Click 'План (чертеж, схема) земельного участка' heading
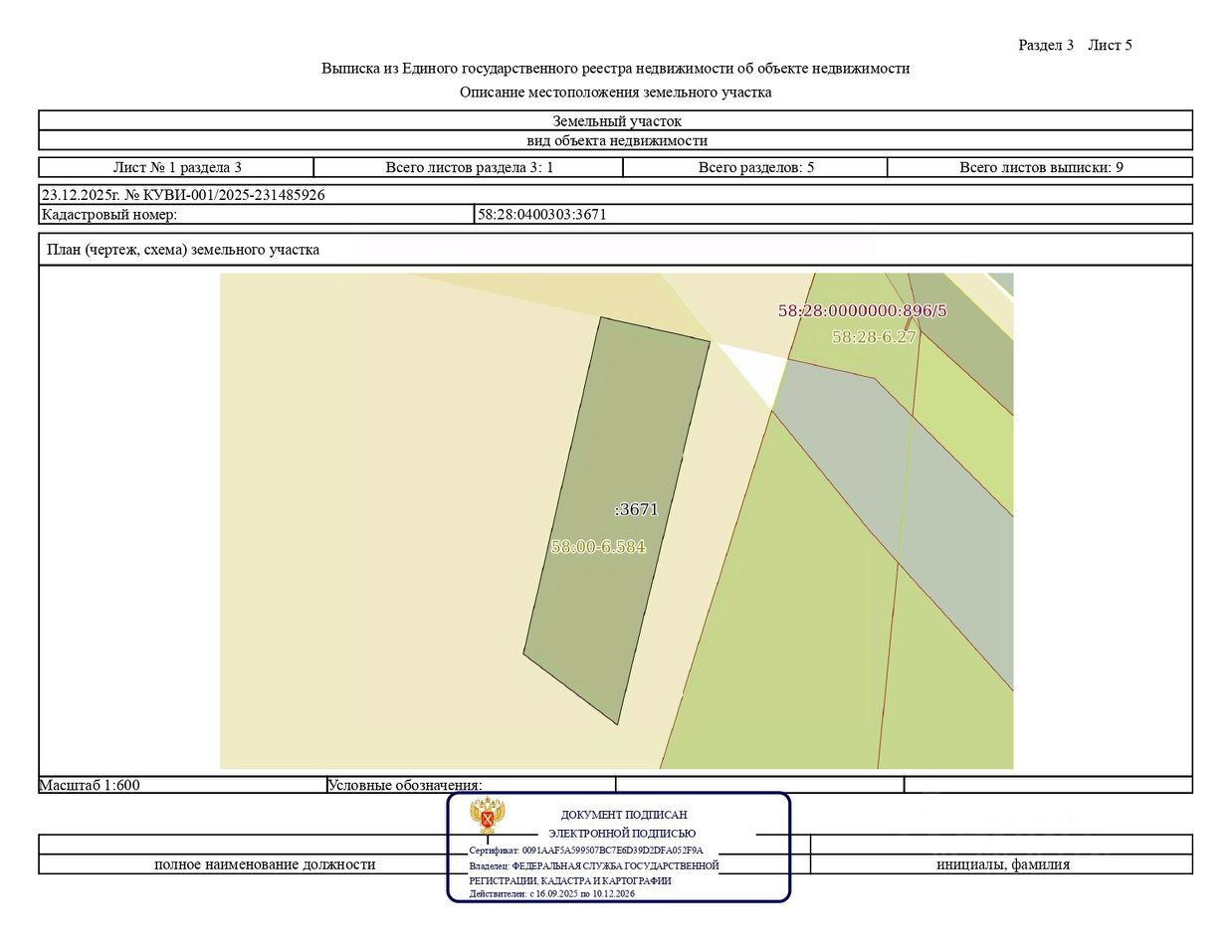1232x952 pixels. coord(183,250)
